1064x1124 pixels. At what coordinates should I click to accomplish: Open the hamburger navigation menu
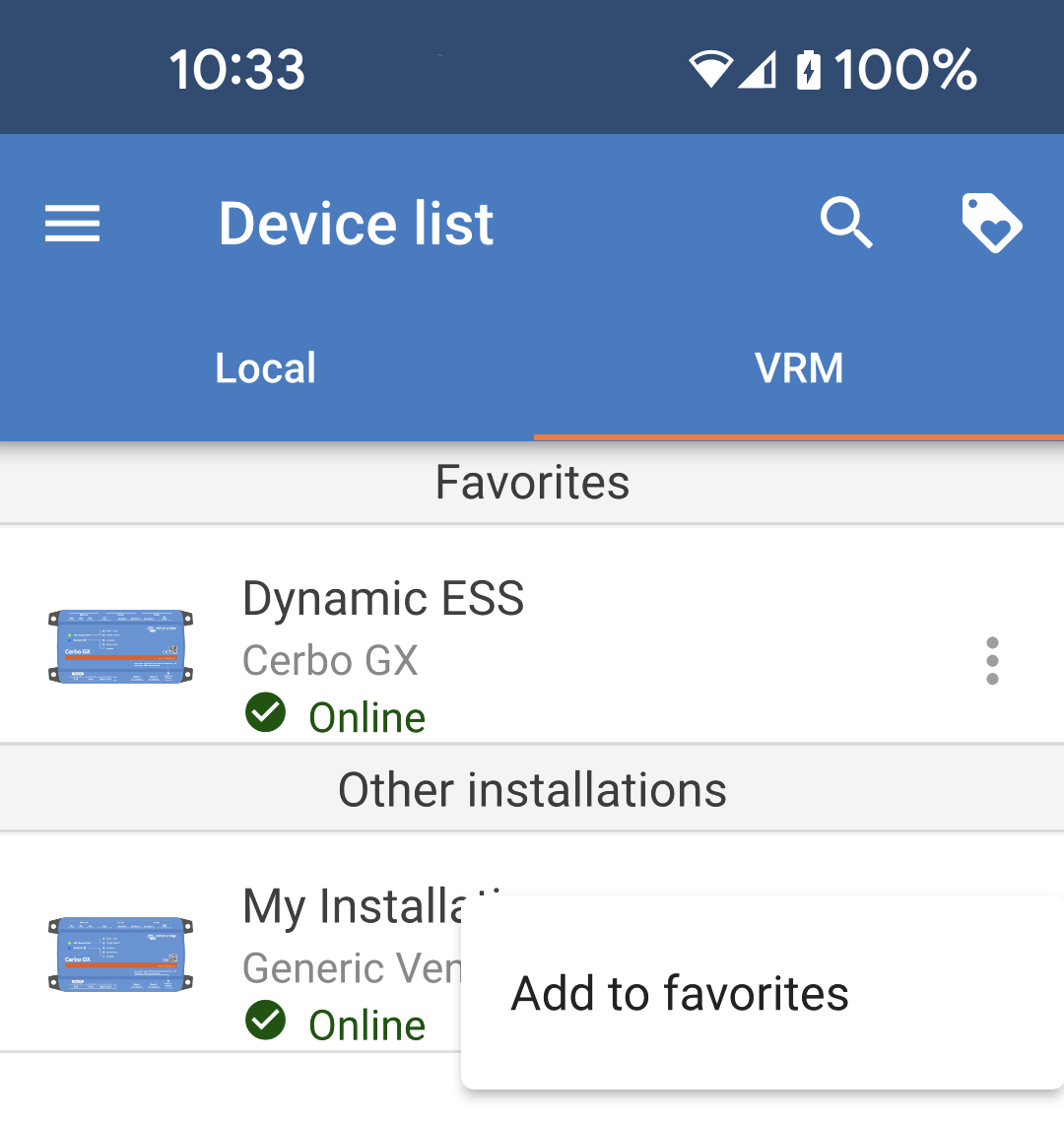point(72,224)
